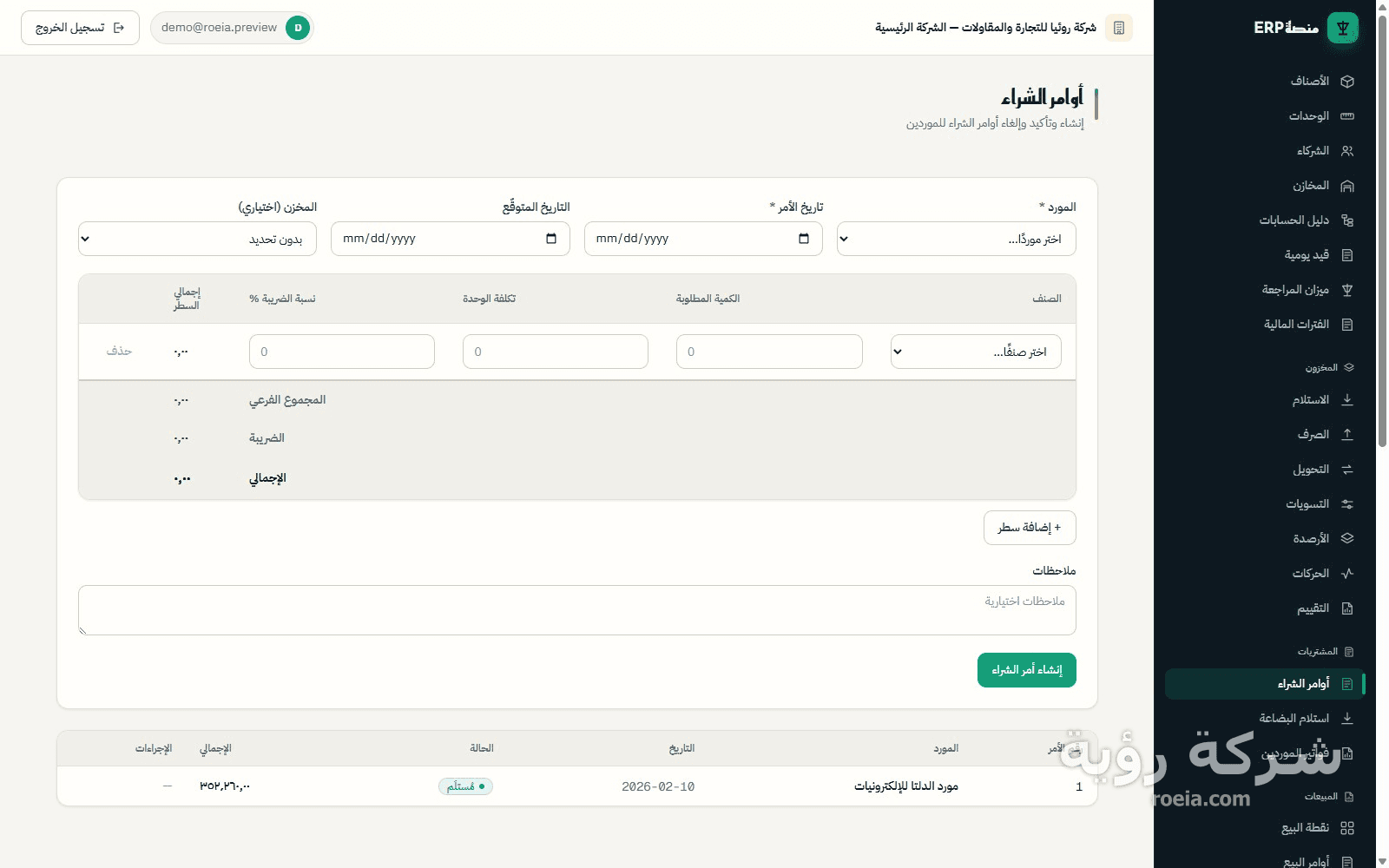
Task: Click the valuation (التقييم) report icon
Action: click(1347, 608)
